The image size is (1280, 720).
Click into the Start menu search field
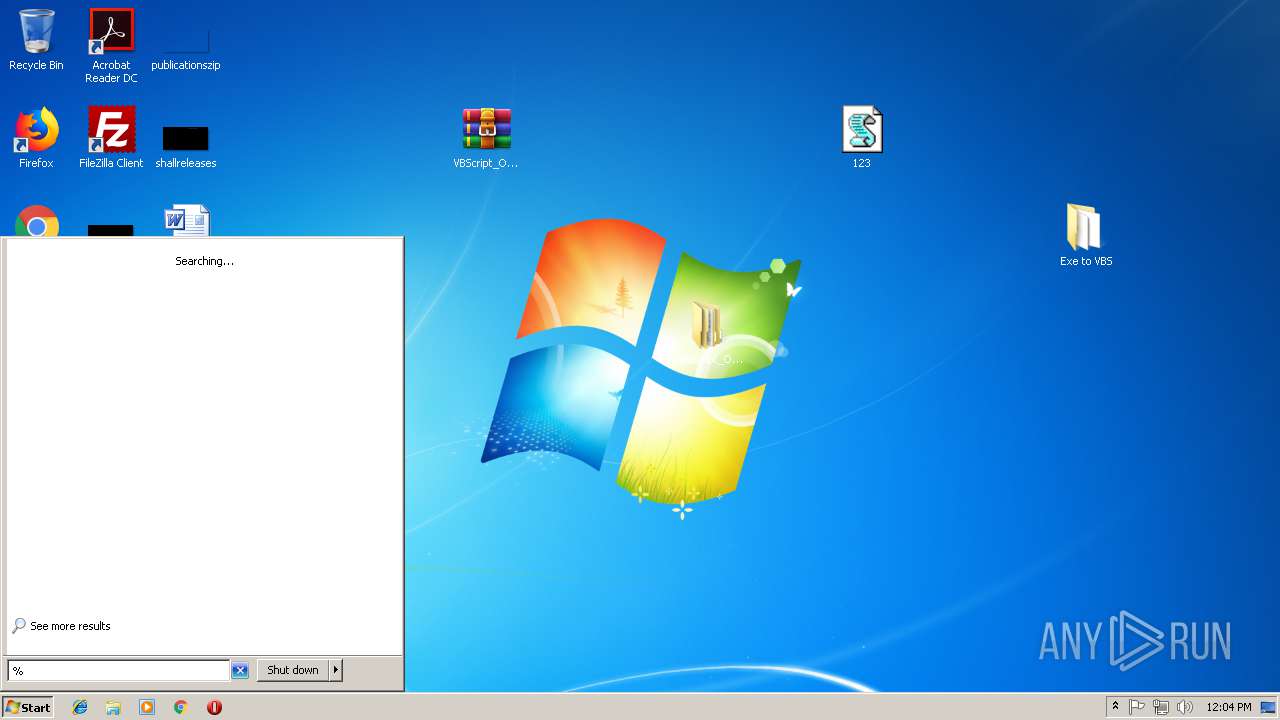tap(118, 670)
